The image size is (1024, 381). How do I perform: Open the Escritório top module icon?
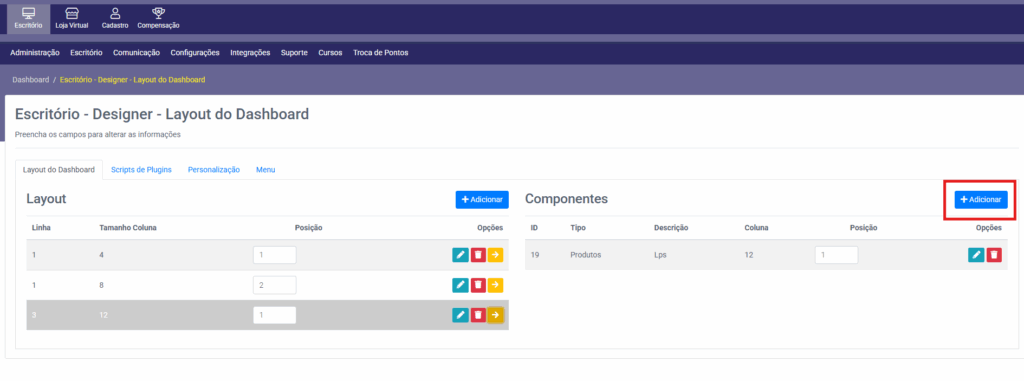[x=28, y=18]
